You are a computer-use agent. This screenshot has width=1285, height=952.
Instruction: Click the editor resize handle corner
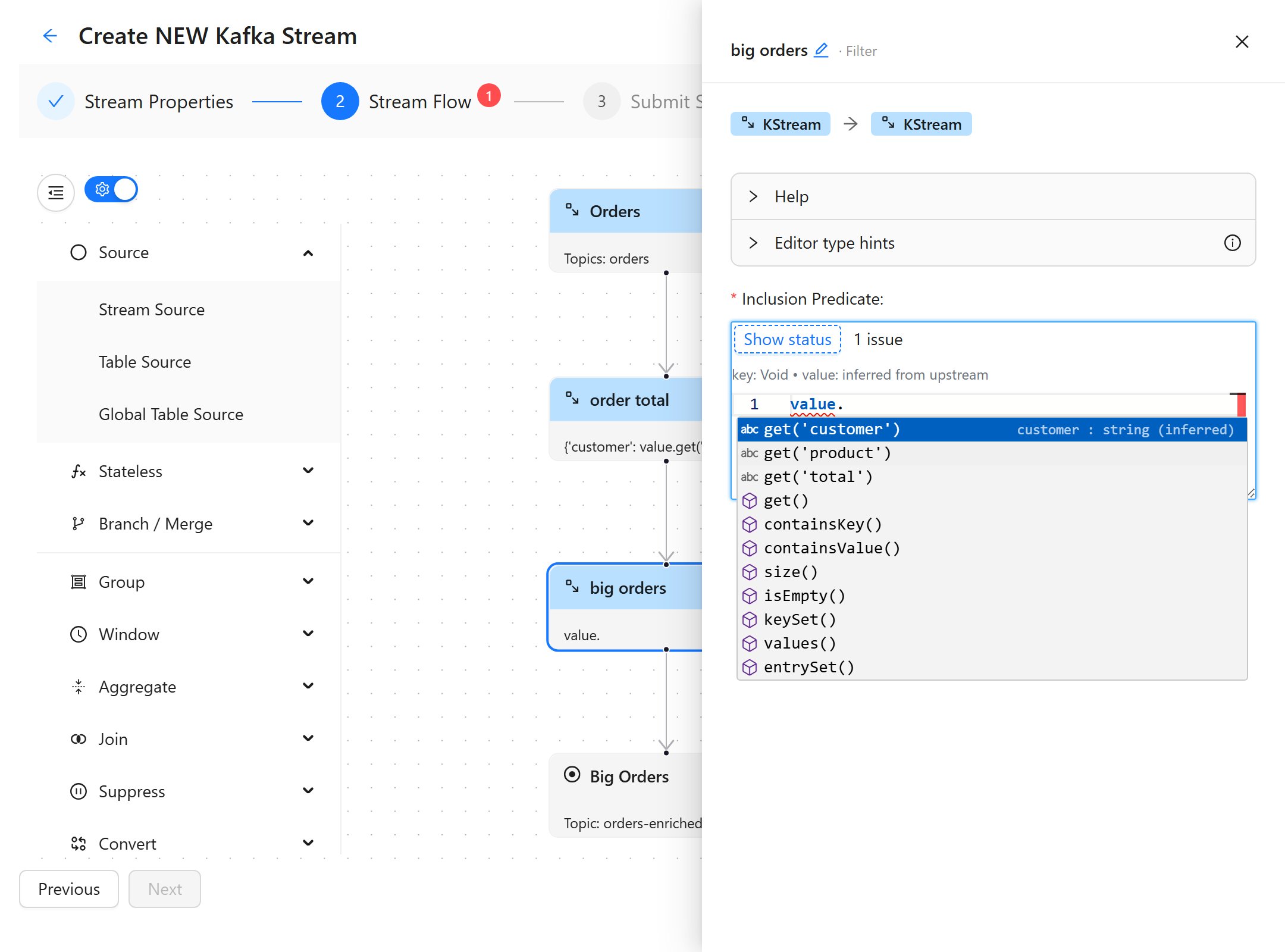tap(1250, 493)
